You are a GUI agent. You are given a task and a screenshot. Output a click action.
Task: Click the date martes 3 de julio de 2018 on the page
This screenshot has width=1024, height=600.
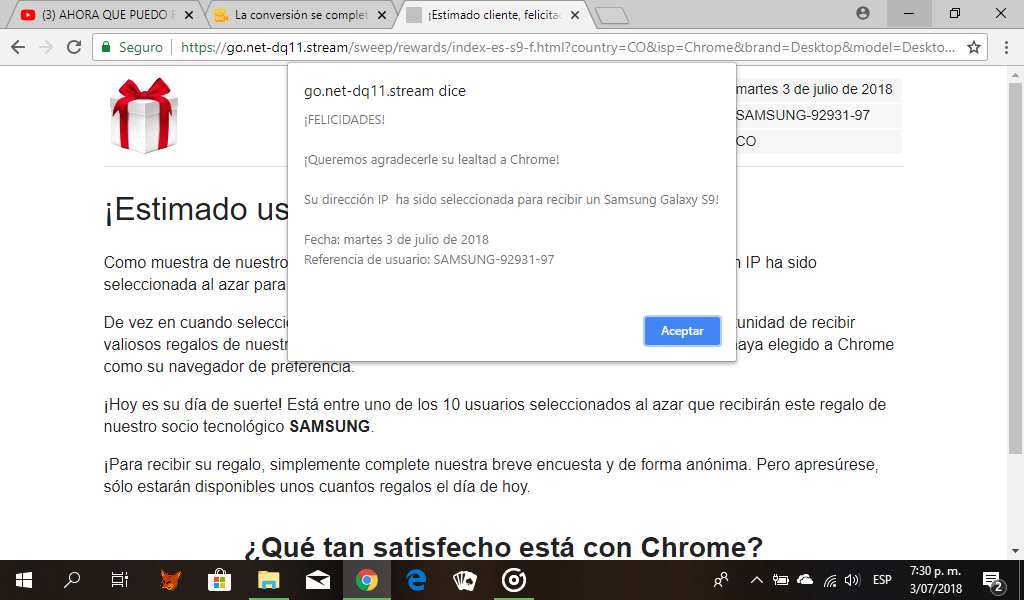click(814, 89)
